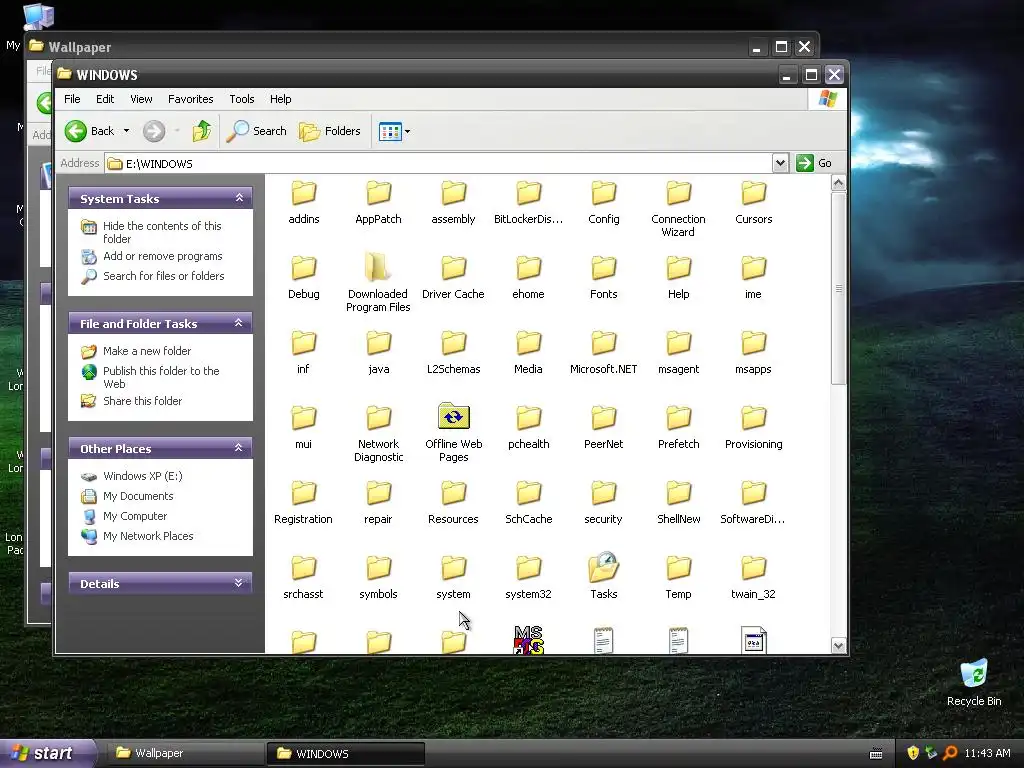Select the Downloaded Program Files folder
The width and height of the screenshot is (1024, 768).
378,283
